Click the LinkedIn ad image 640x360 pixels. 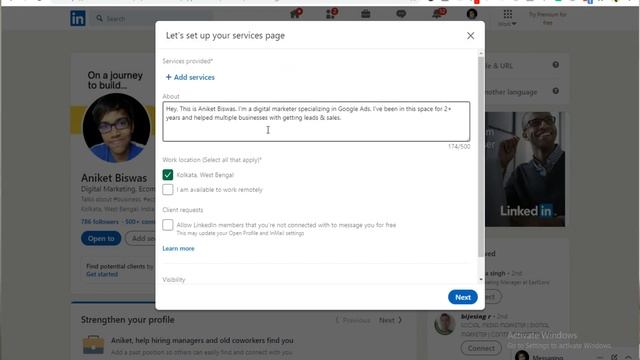pyautogui.click(x=525, y=169)
